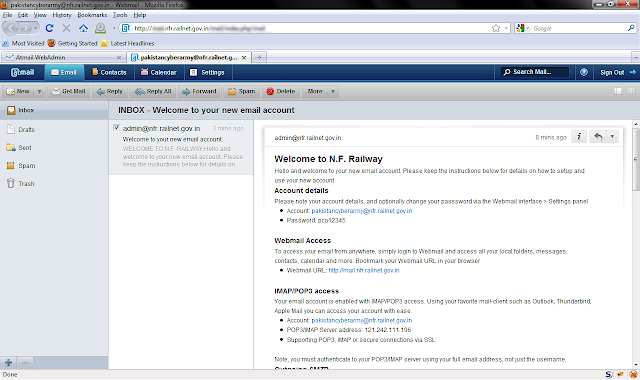
Task: Click the Atmail logo
Action: click(x=22, y=72)
